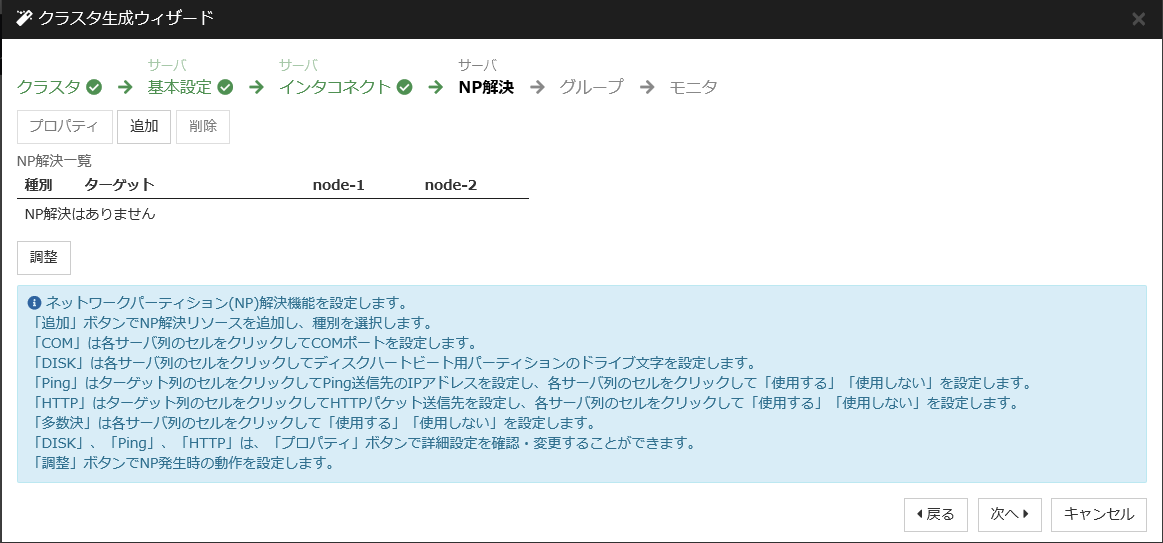
Task: Click the プロパティ button
Action: point(65,127)
